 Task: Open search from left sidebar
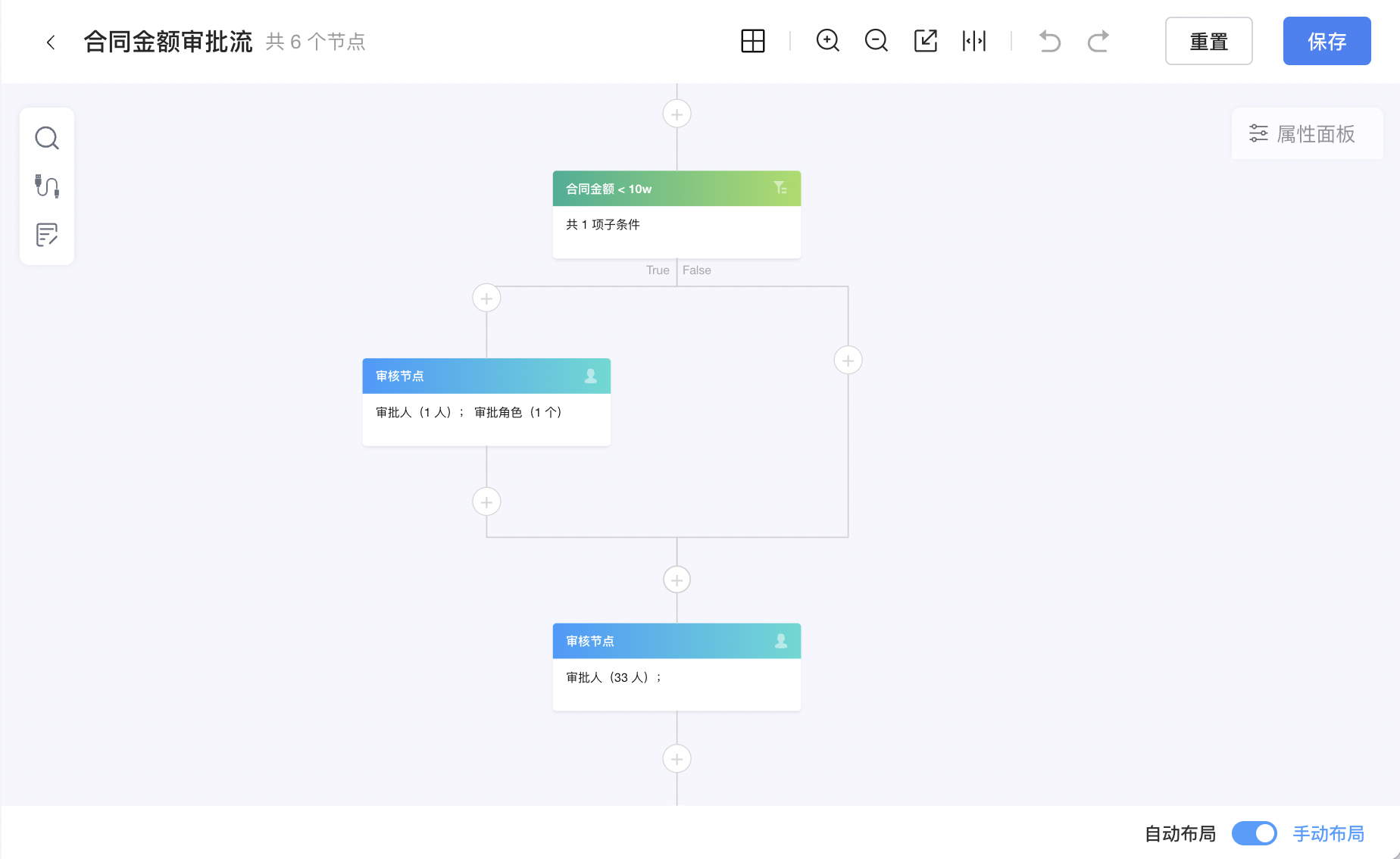[47, 138]
